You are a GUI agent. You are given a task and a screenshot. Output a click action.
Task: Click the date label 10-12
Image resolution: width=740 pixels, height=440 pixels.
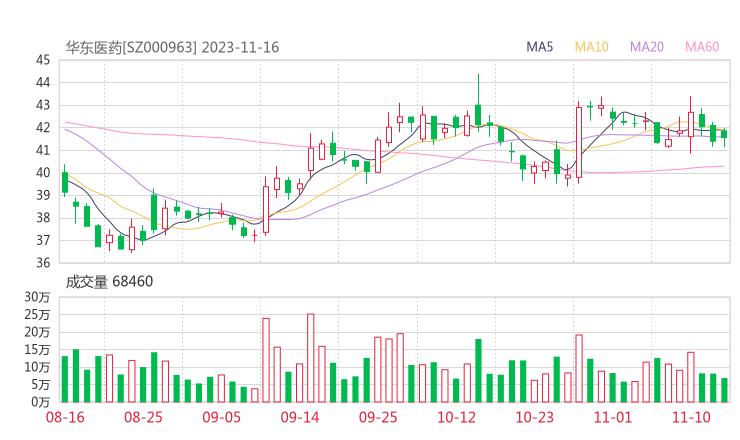[456, 417]
